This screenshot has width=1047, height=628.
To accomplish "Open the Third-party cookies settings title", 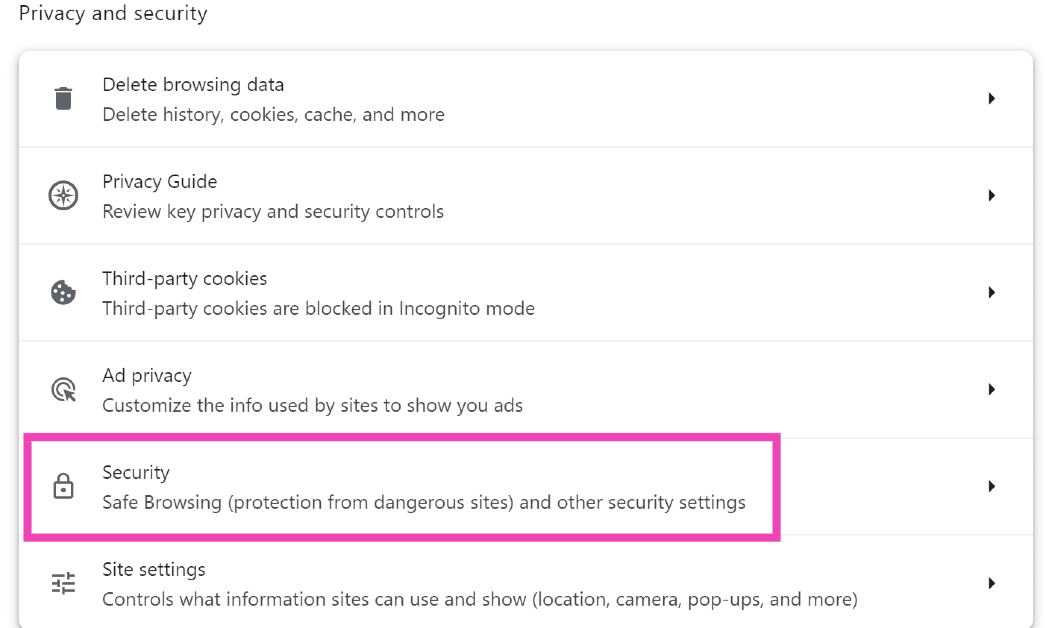I will pos(184,279).
